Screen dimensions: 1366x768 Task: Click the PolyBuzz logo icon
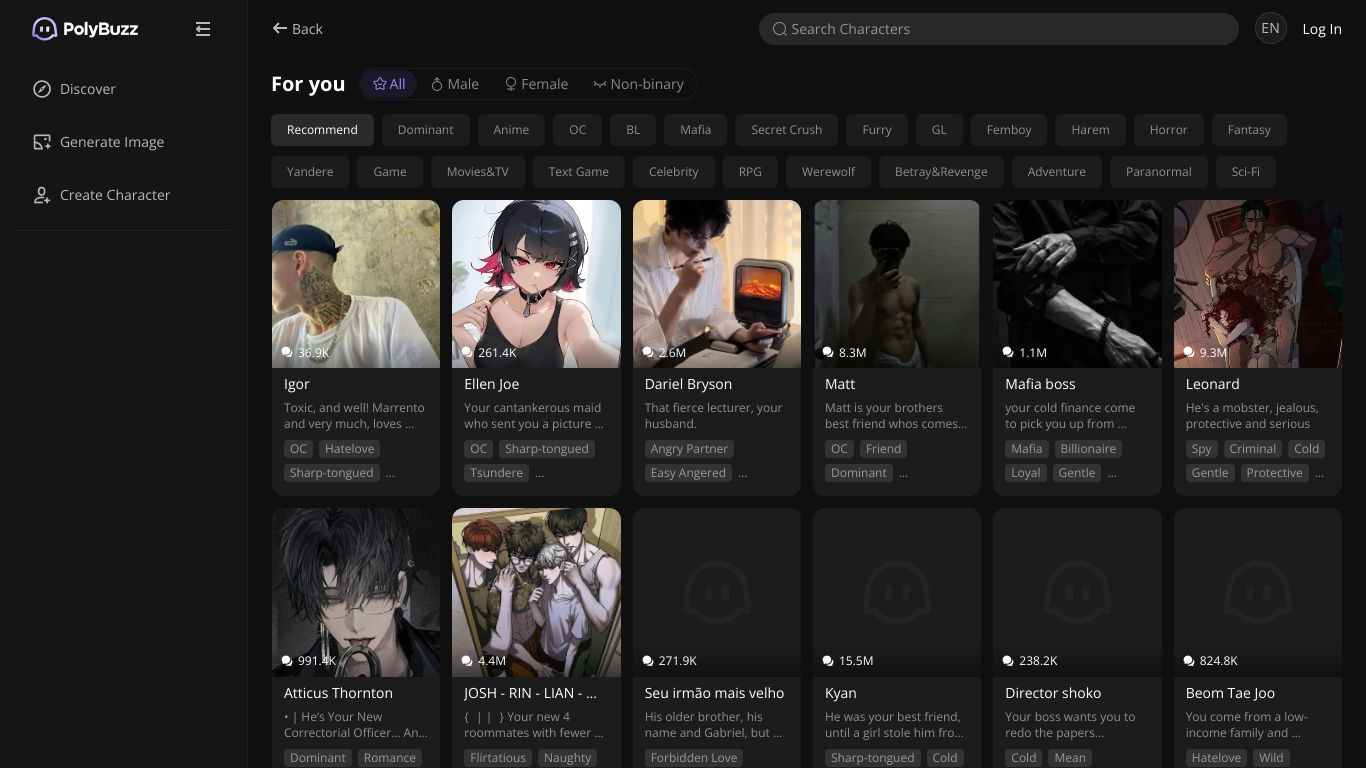(x=44, y=29)
